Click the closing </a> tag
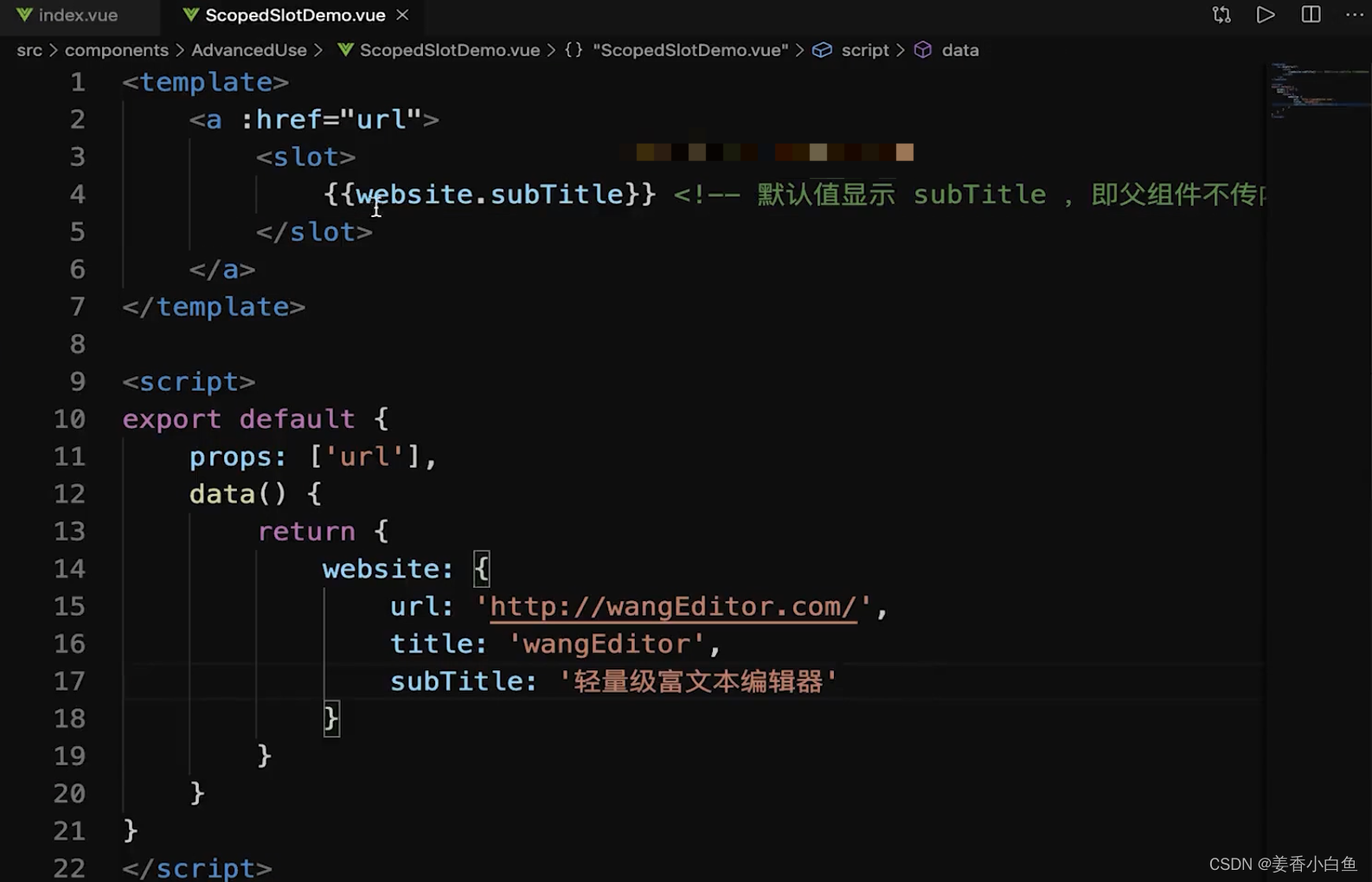The height and width of the screenshot is (882, 1372). (222, 269)
